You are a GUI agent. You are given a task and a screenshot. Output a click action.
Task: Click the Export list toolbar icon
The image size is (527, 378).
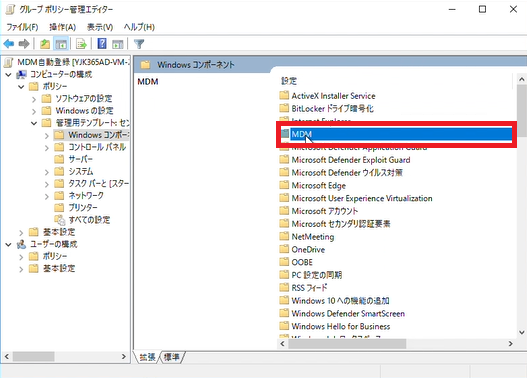coord(81,44)
